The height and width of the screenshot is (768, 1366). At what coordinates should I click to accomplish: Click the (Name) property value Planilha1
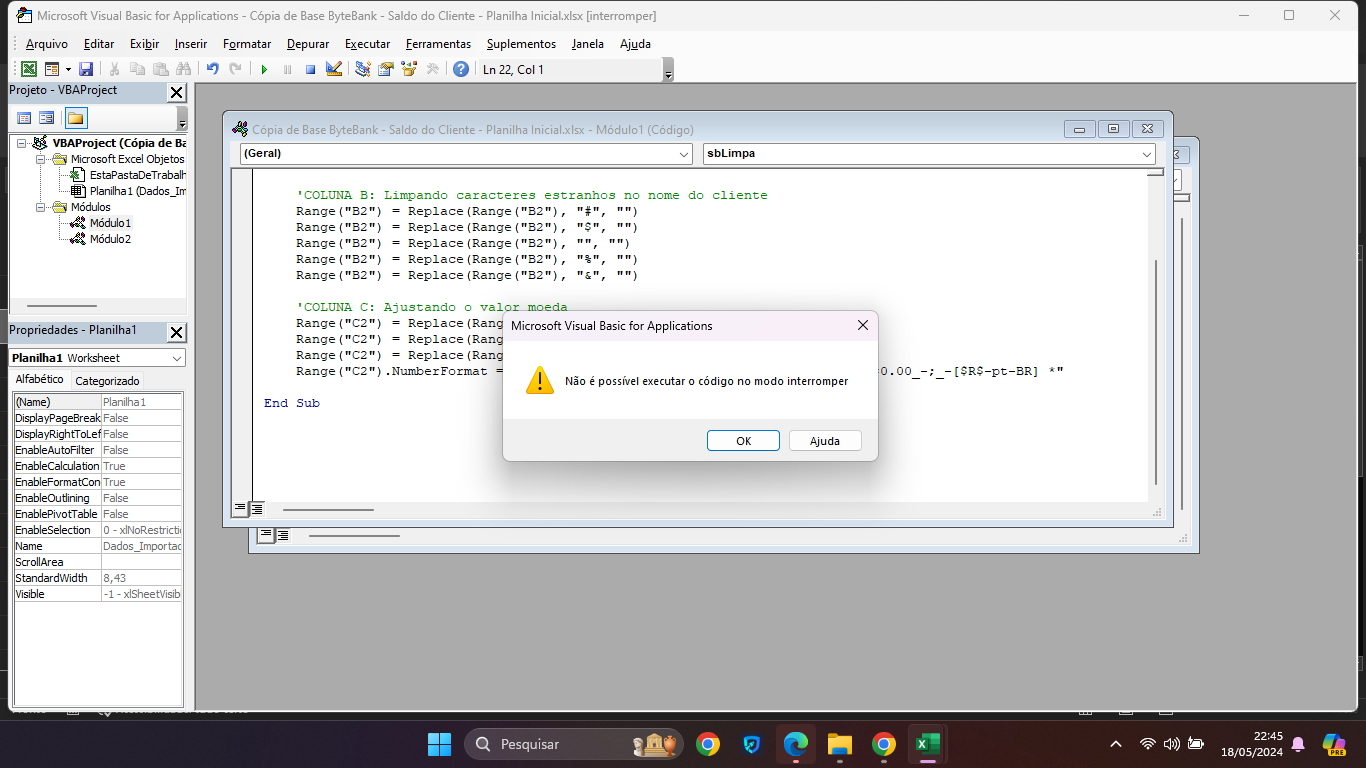pos(142,402)
